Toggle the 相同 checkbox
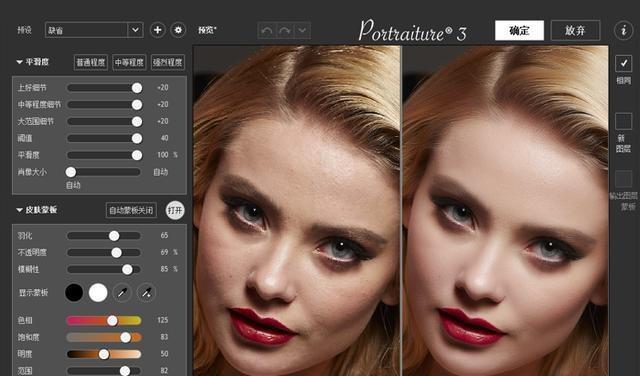640x376 pixels. point(623,63)
